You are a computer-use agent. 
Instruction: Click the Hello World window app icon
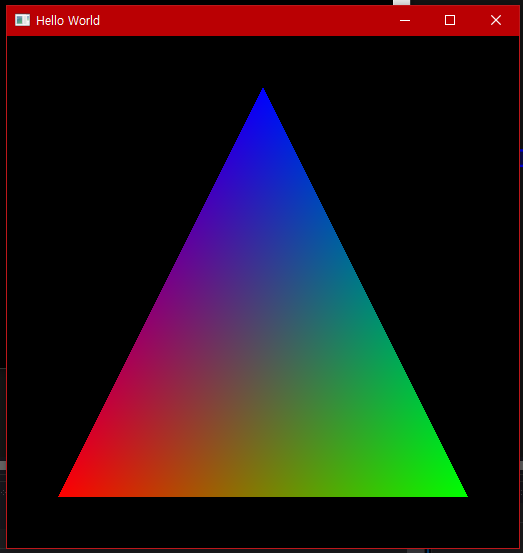(22, 20)
